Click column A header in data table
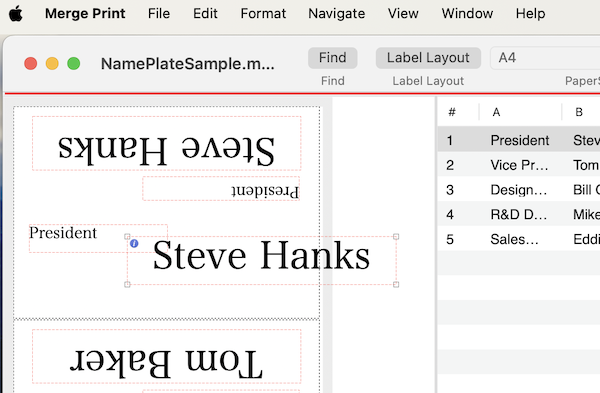Viewport: 600px width, 393px height. pyautogui.click(x=496, y=112)
